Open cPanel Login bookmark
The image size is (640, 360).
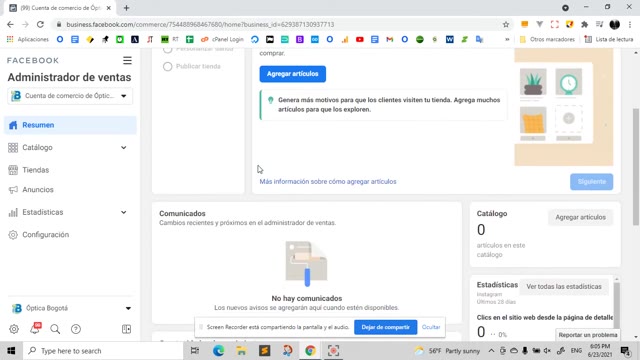click(x=222, y=39)
